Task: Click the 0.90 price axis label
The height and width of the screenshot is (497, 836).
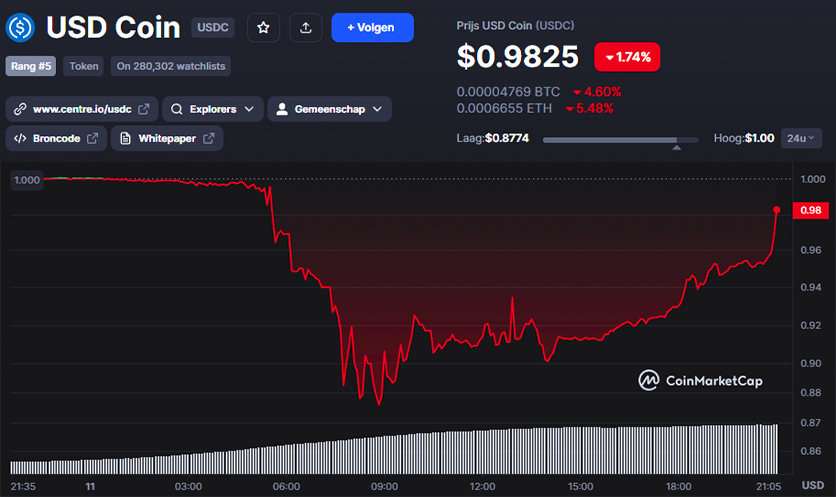Action: pos(811,363)
